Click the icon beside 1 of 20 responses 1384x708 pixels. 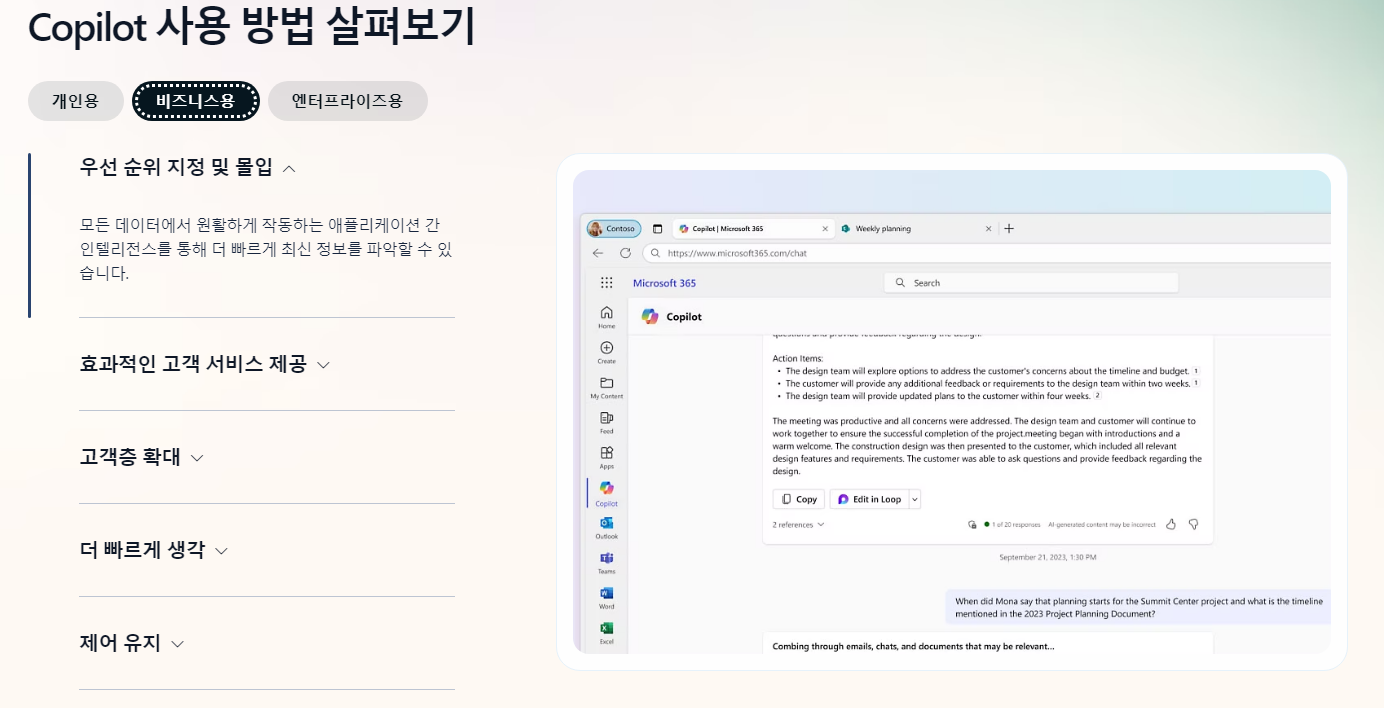[x=972, y=524]
